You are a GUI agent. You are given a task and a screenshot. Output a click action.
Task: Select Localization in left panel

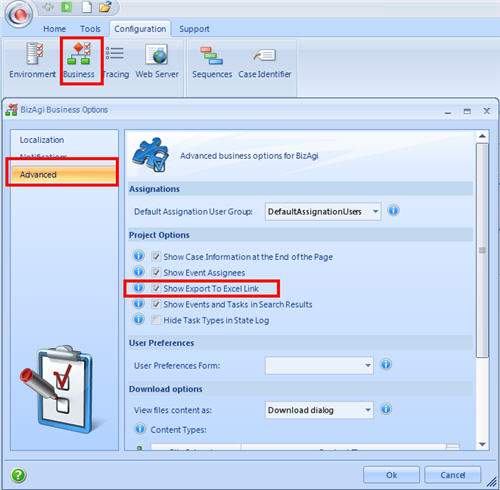pos(42,140)
